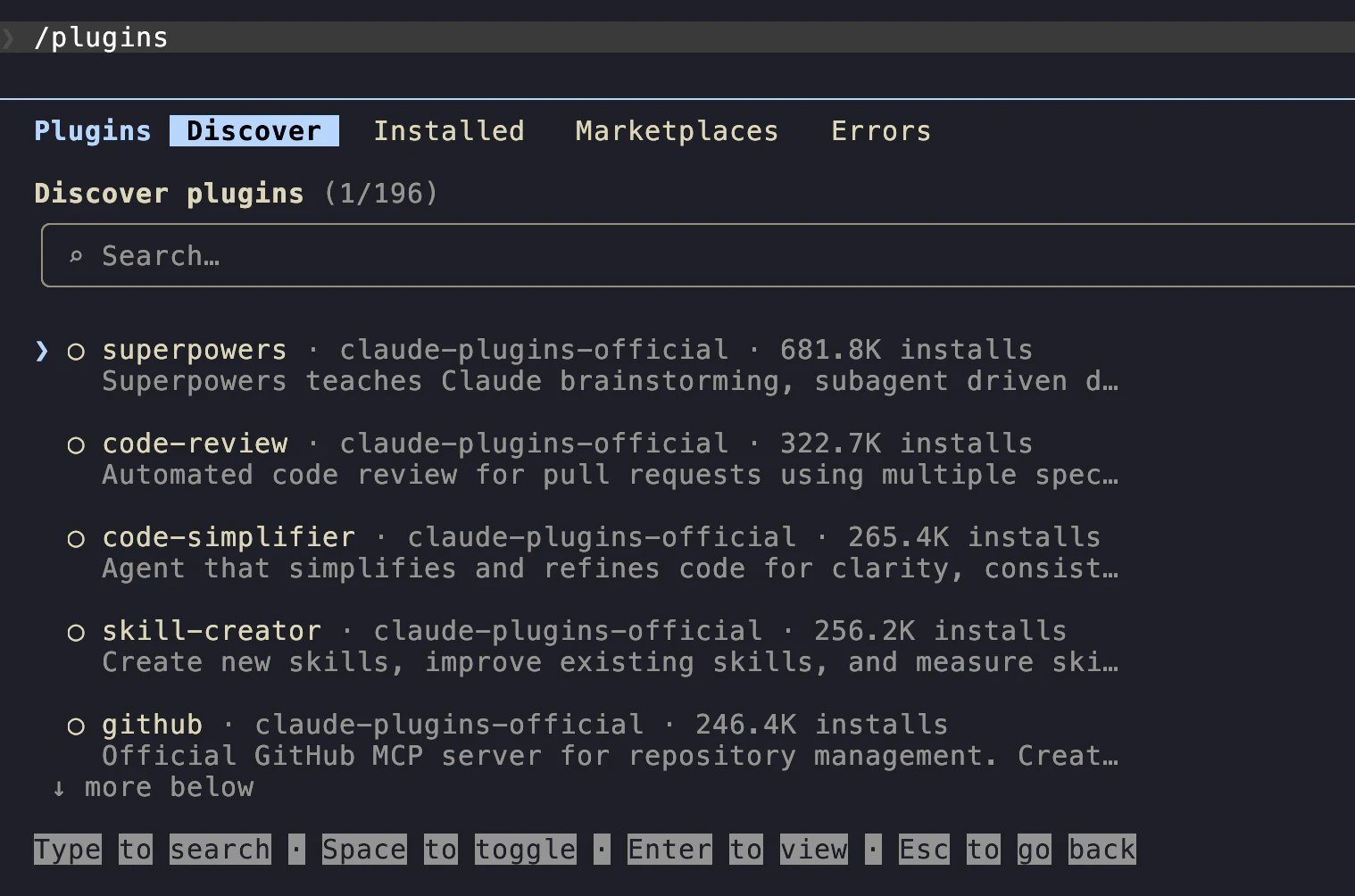Select the github plugin name

pyautogui.click(x=152, y=725)
